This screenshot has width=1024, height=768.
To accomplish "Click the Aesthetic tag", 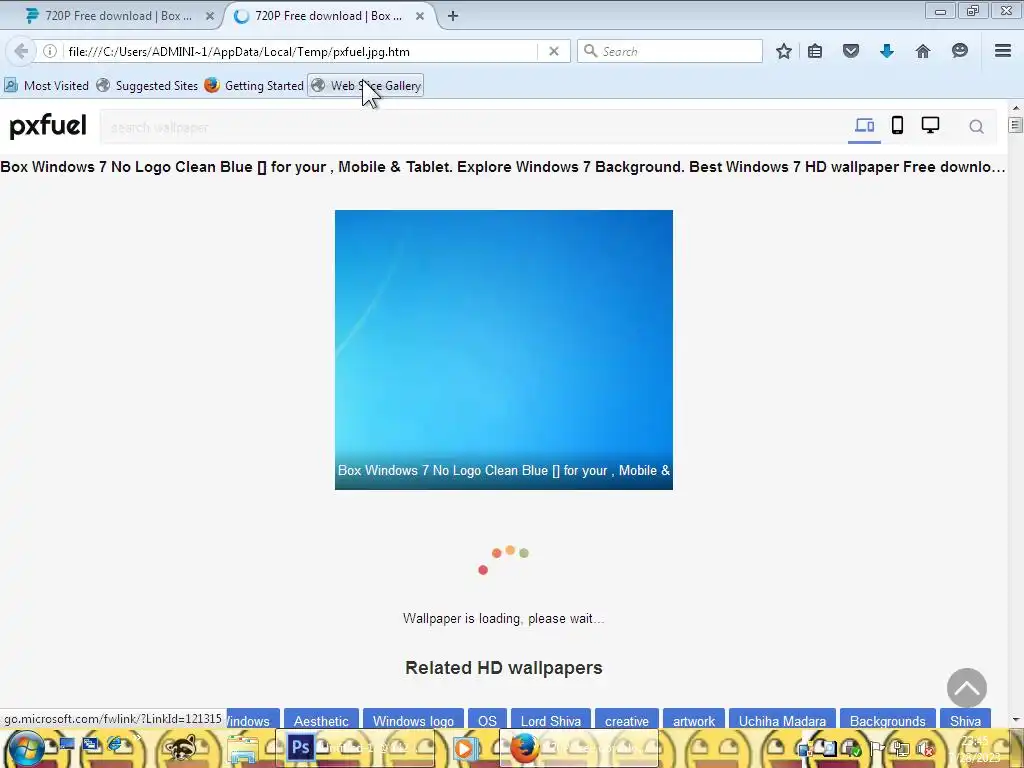I will (x=321, y=720).
